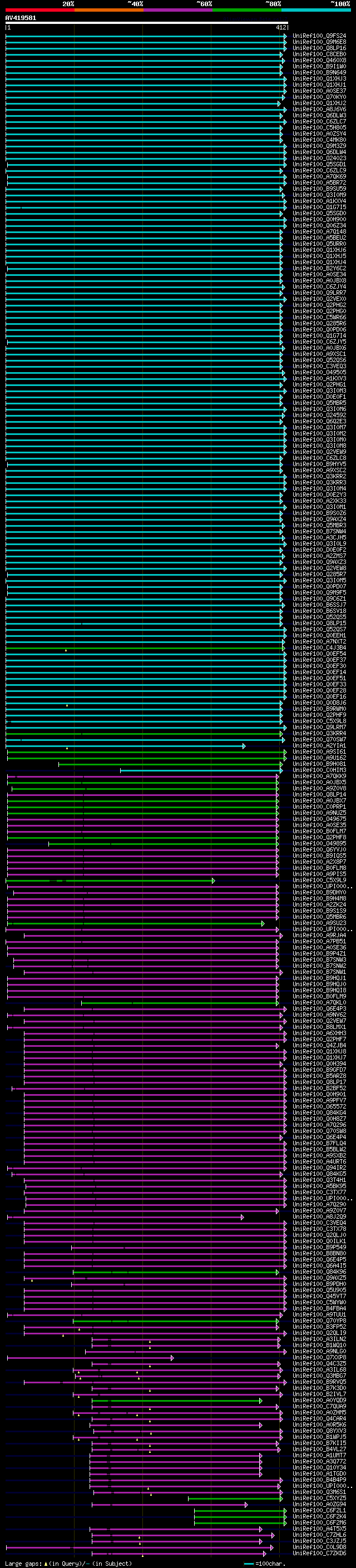Click hit label UniRef100_C4MK80
Screen dimensions: 356x1568
[x=319, y=140]
